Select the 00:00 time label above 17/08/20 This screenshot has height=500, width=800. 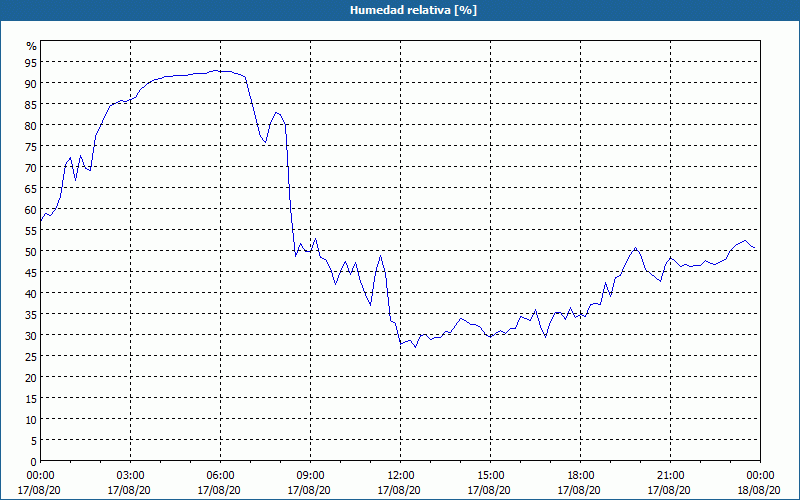coord(40,476)
